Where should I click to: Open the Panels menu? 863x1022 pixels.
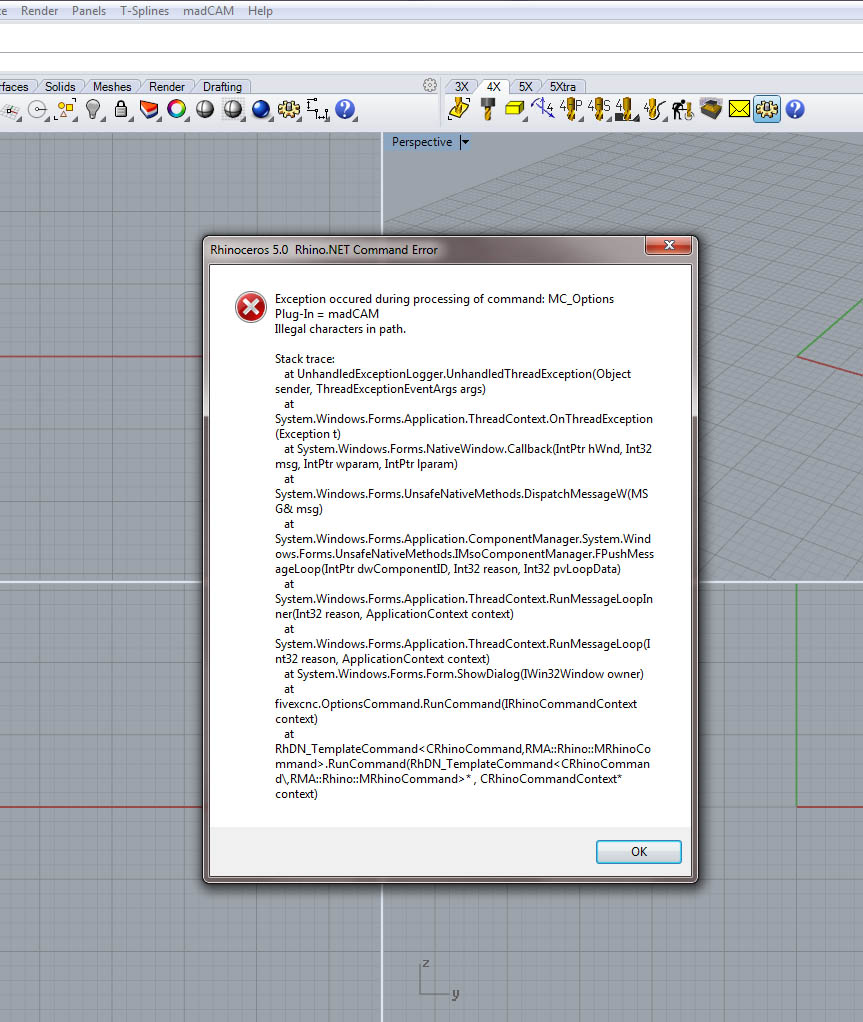[x=89, y=11]
